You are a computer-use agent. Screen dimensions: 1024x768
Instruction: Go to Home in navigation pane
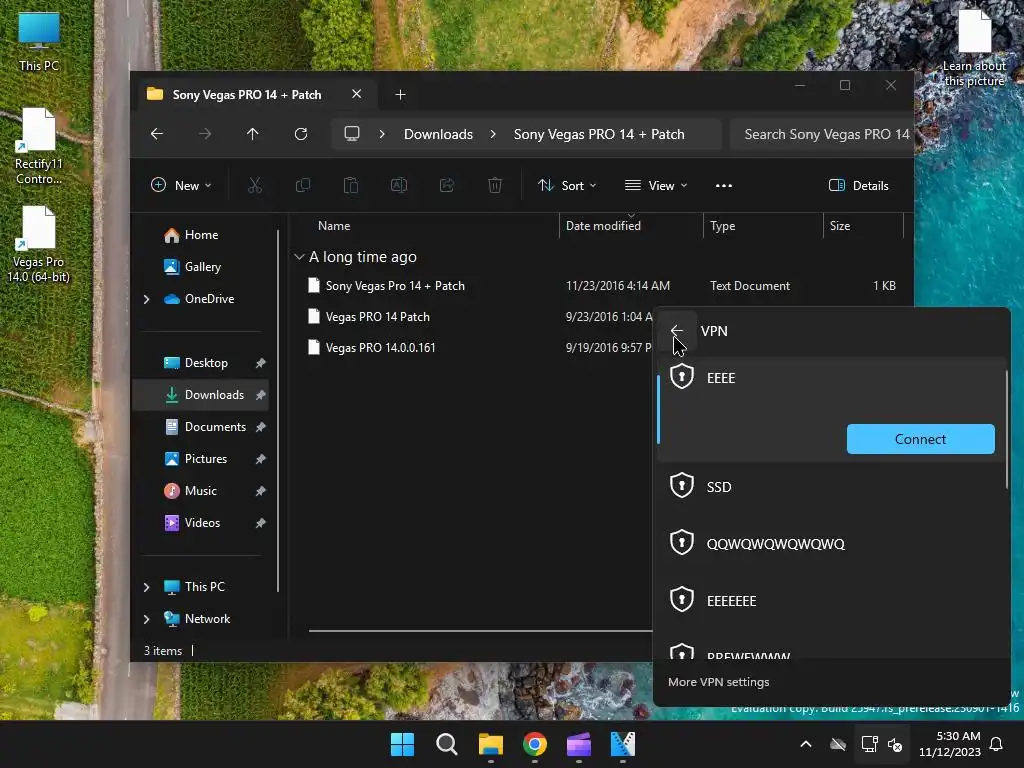(201, 235)
